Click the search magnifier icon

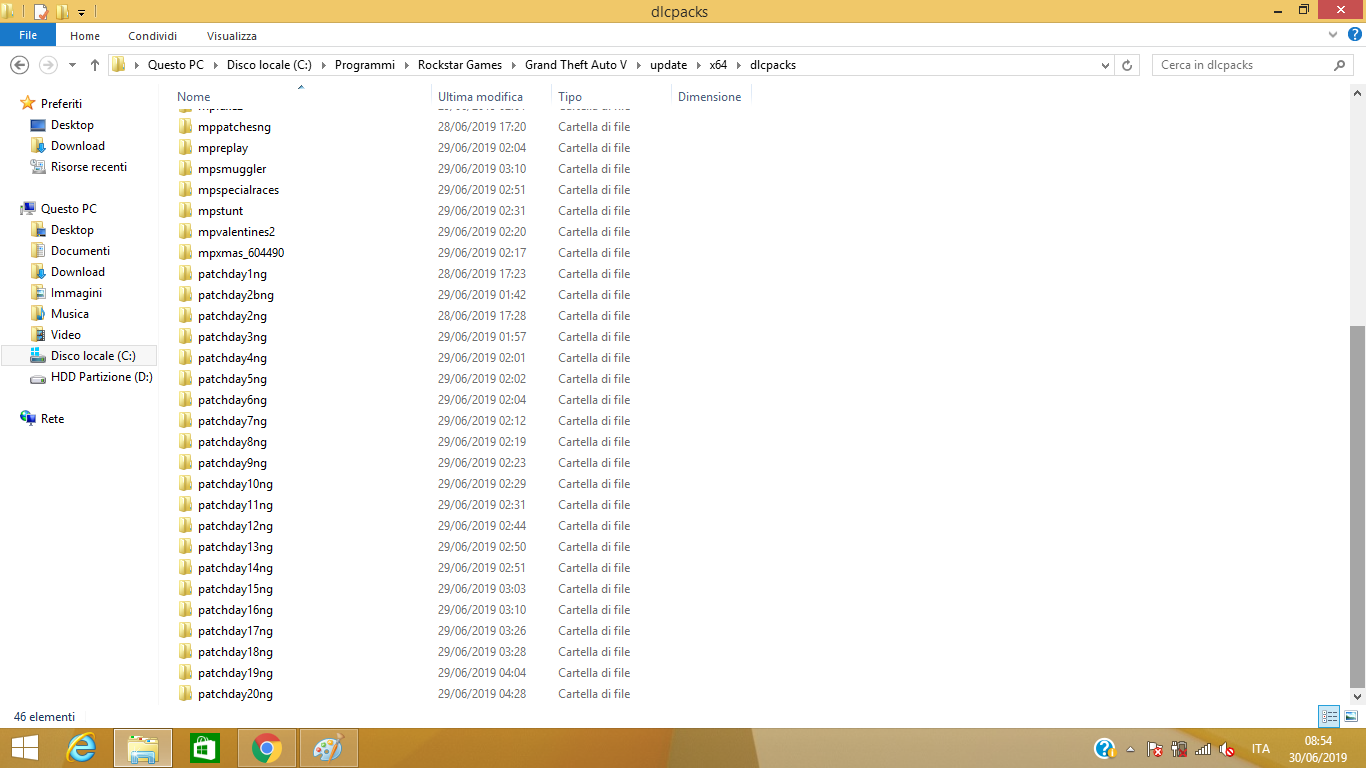[x=1340, y=65]
